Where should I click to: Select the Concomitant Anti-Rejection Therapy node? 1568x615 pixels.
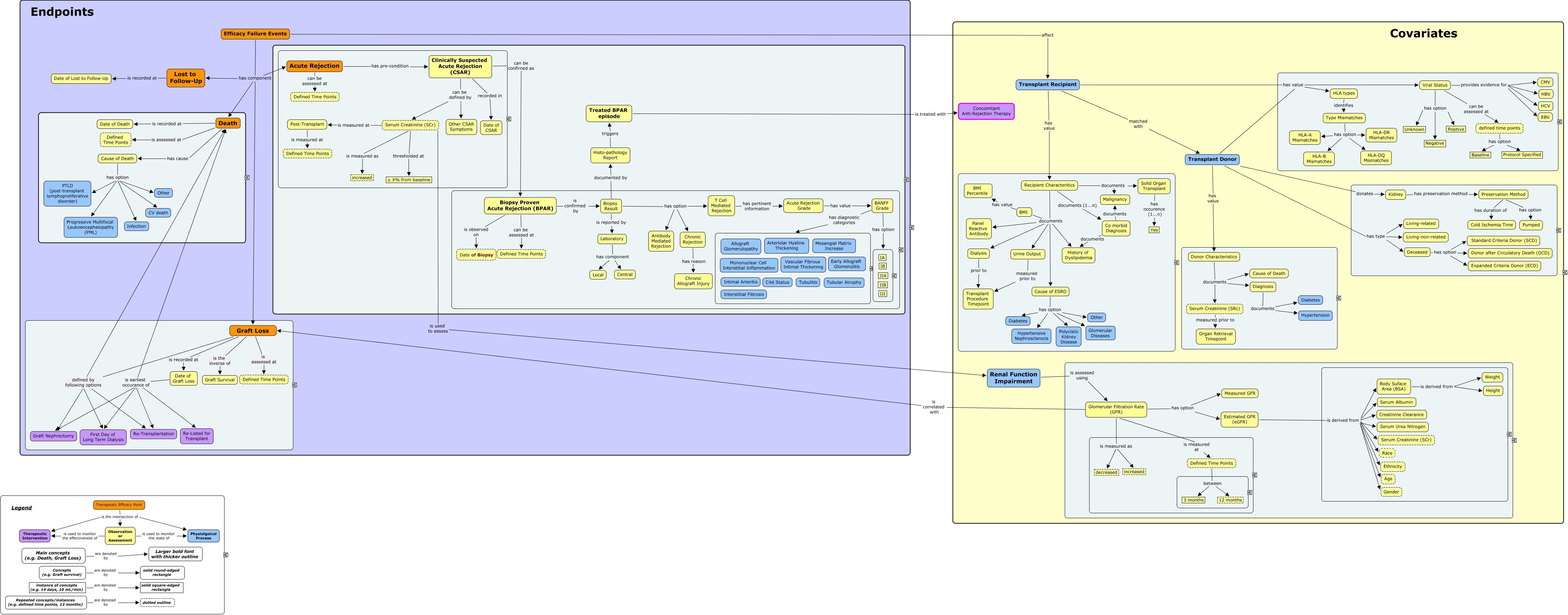click(x=986, y=111)
